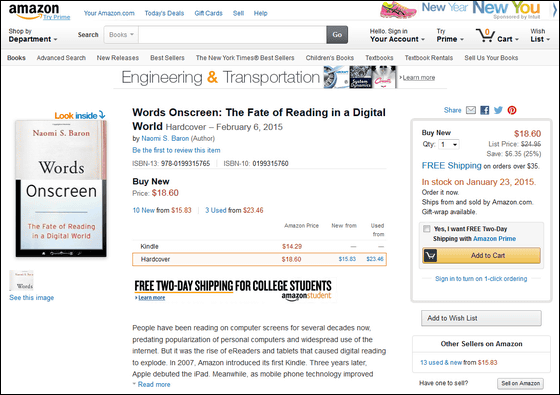Share on Facebook icon
Image resolution: width=560 pixels, height=395 pixels.
pos(484,110)
